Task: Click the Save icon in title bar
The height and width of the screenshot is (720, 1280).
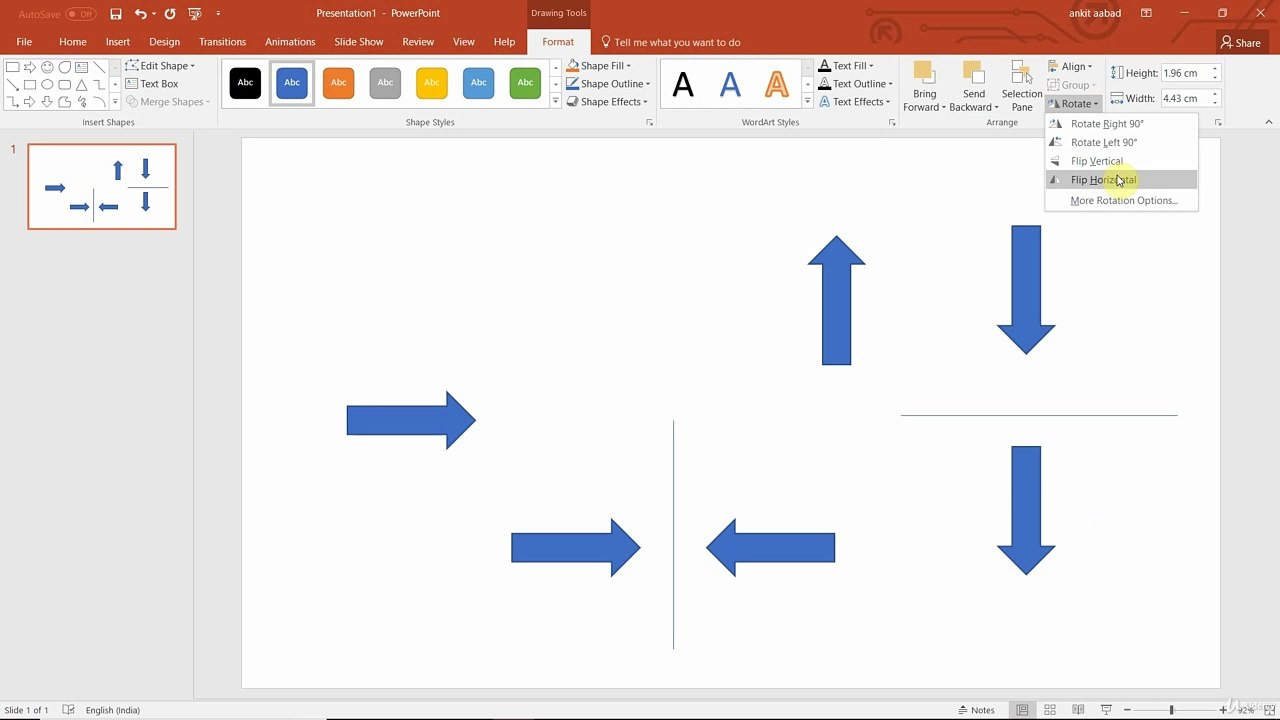Action: 116,14
